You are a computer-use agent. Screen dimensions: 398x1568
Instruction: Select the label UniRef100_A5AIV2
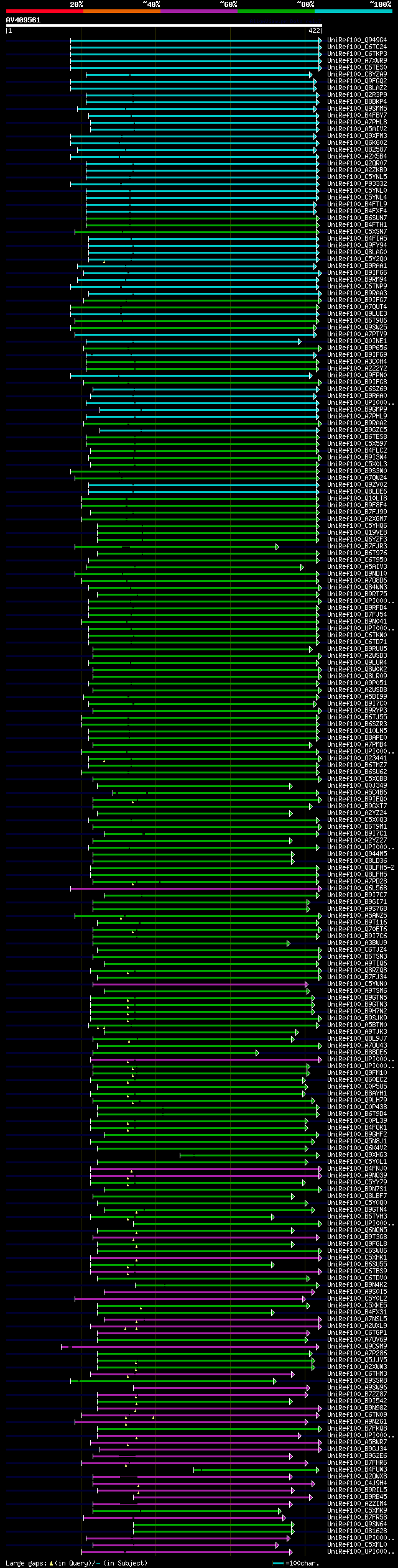pyautogui.click(x=357, y=129)
